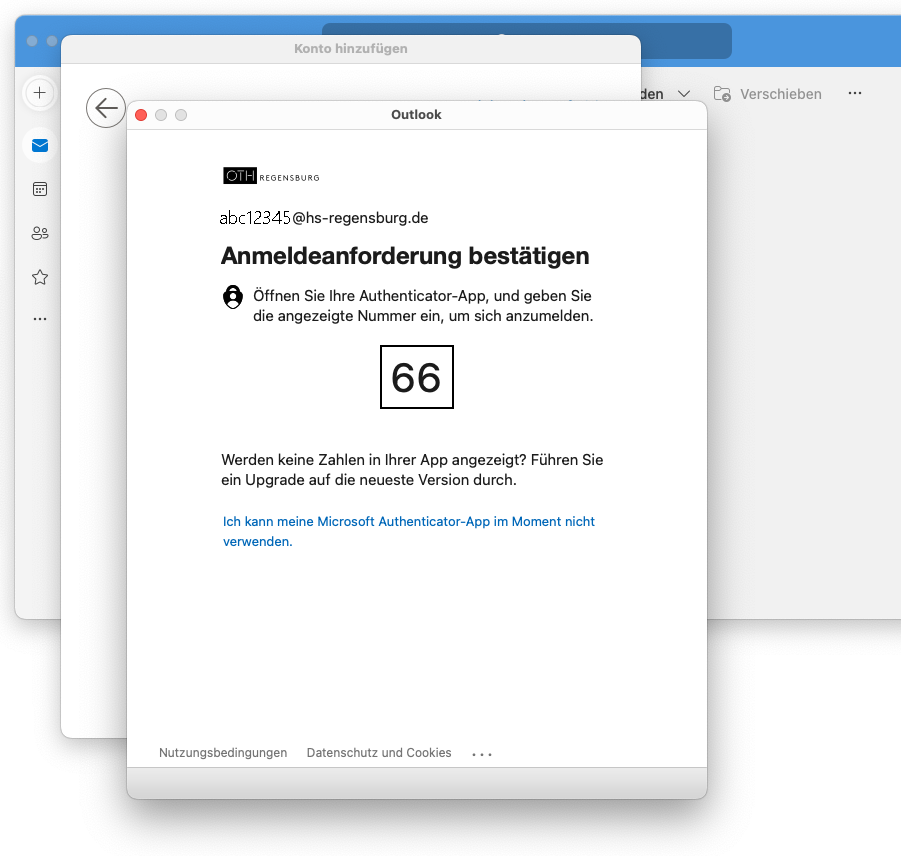Close the Outlook sign-in dialog
The image size is (901, 856).
click(x=141, y=115)
